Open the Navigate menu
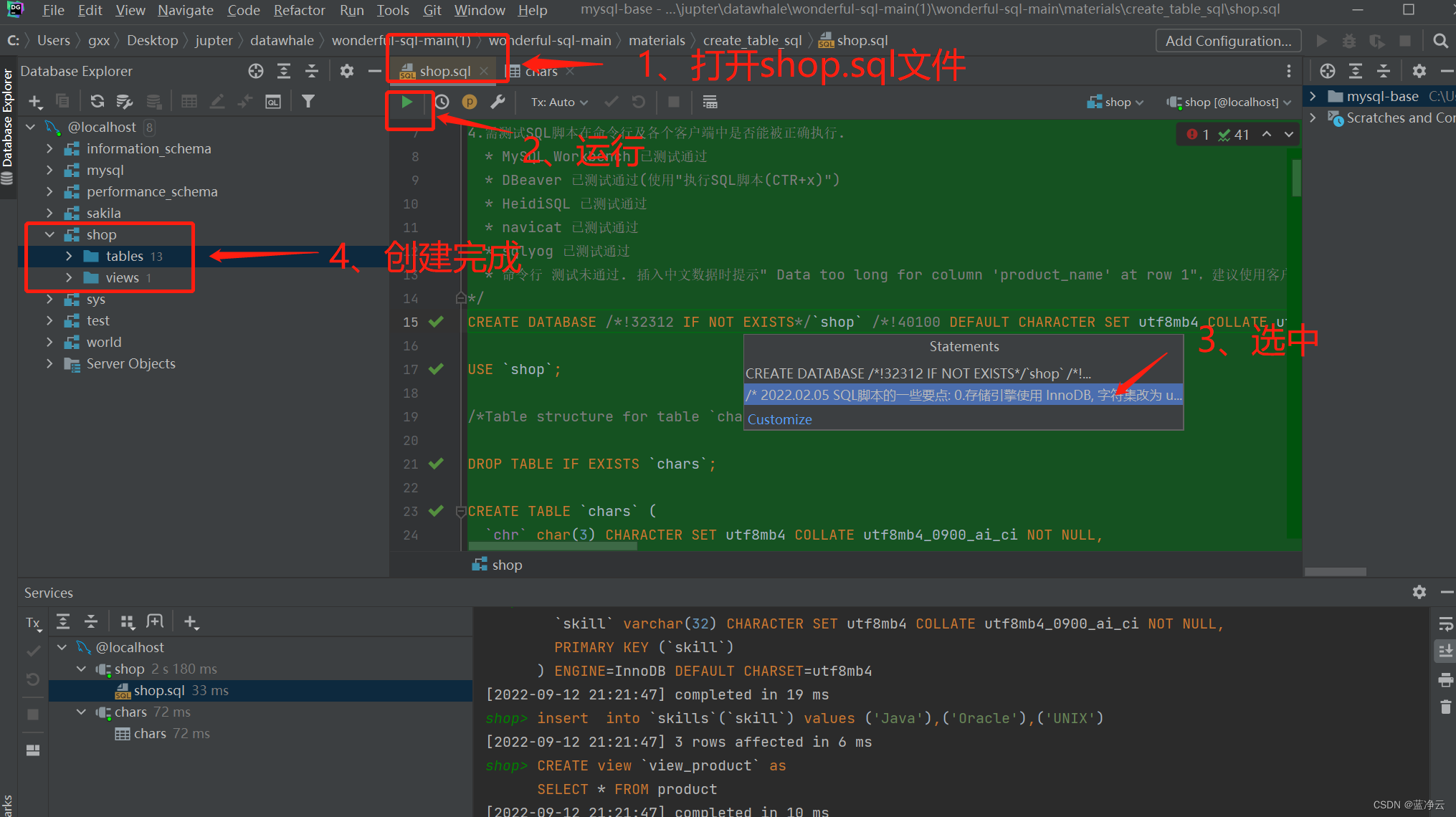The width and height of the screenshot is (1456, 817). [186, 10]
